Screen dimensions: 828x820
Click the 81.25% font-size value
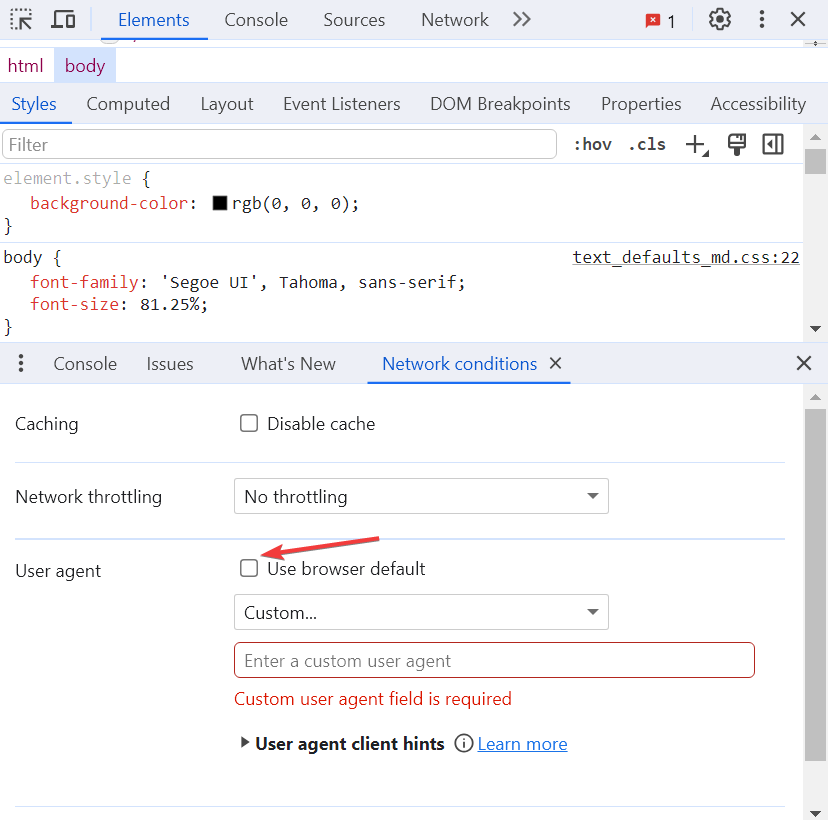pyautogui.click(x=169, y=304)
